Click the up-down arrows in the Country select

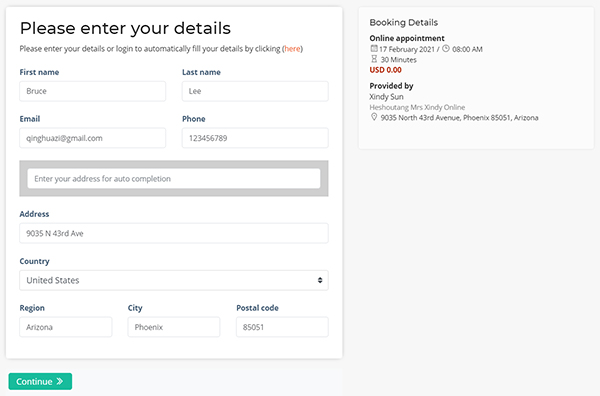pyautogui.click(x=320, y=280)
